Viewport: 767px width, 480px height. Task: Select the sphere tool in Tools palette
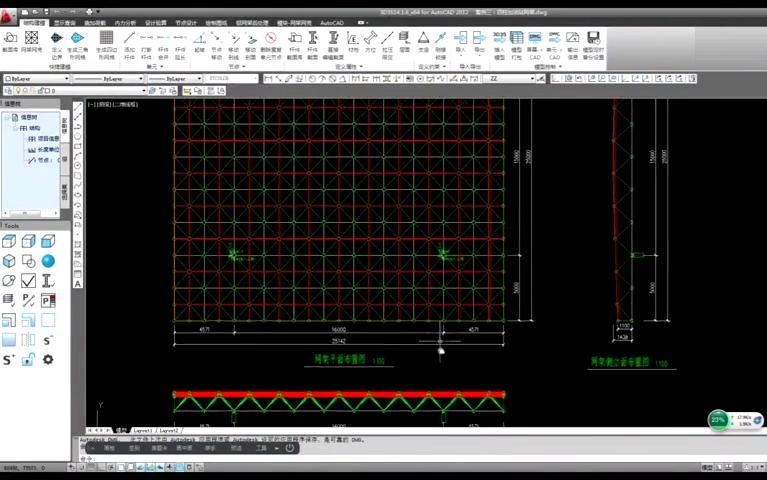(48, 261)
